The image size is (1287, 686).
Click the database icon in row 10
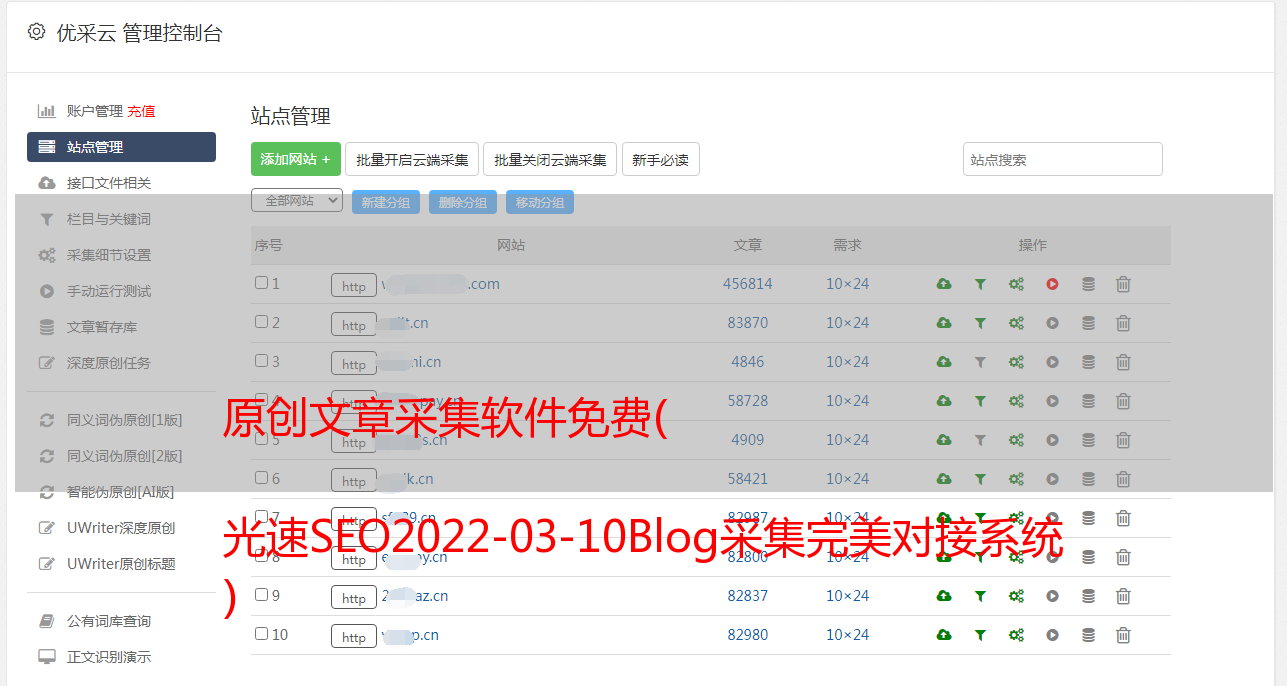1088,635
